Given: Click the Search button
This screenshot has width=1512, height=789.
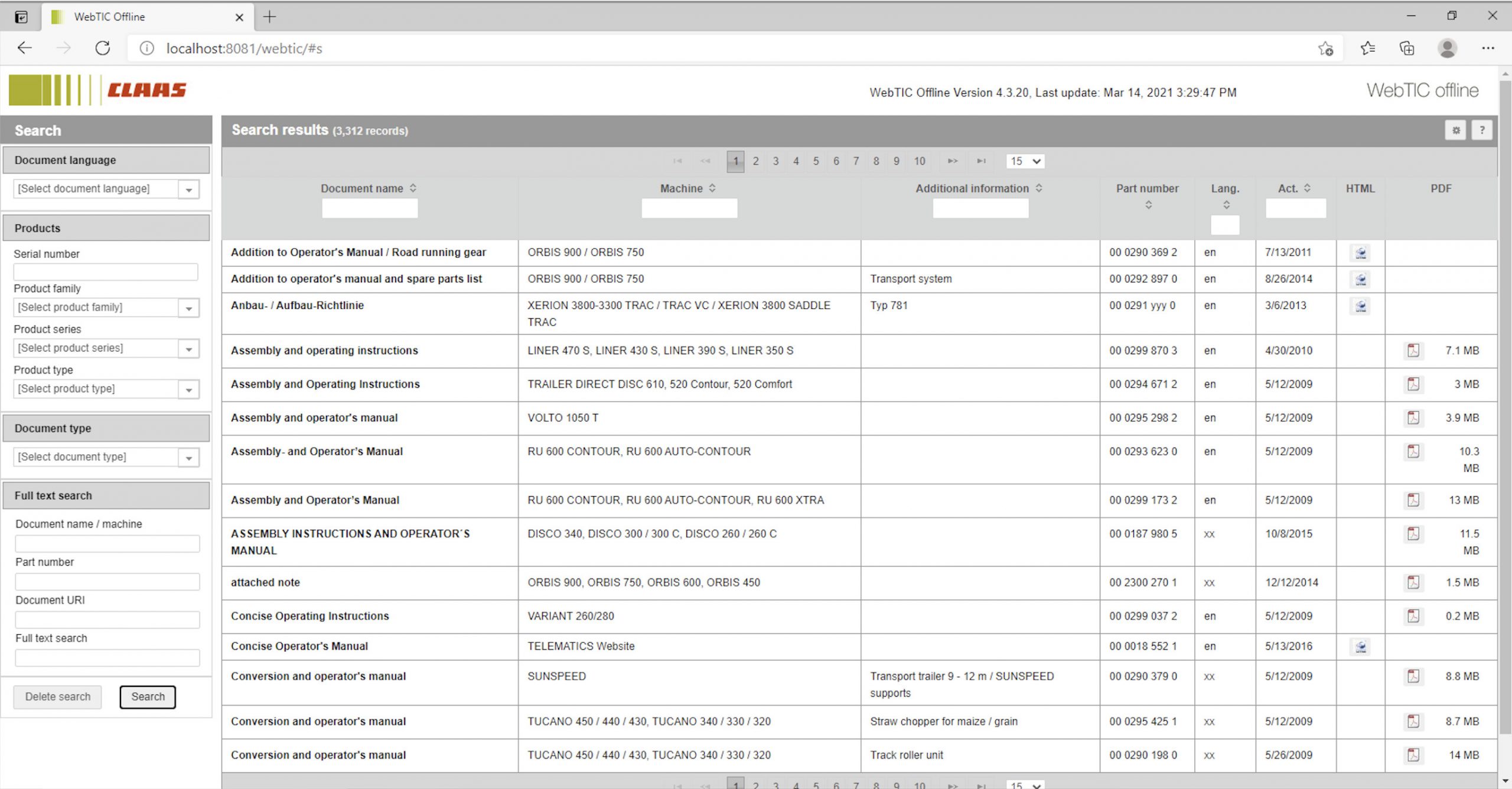Looking at the screenshot, I should click(x=148, y=697).
